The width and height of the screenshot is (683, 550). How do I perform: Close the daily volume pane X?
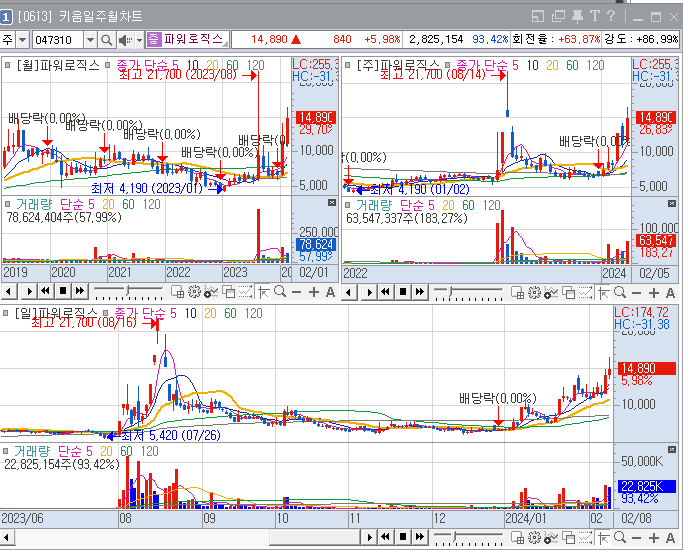pyautogui.click(x=672, y=449)
